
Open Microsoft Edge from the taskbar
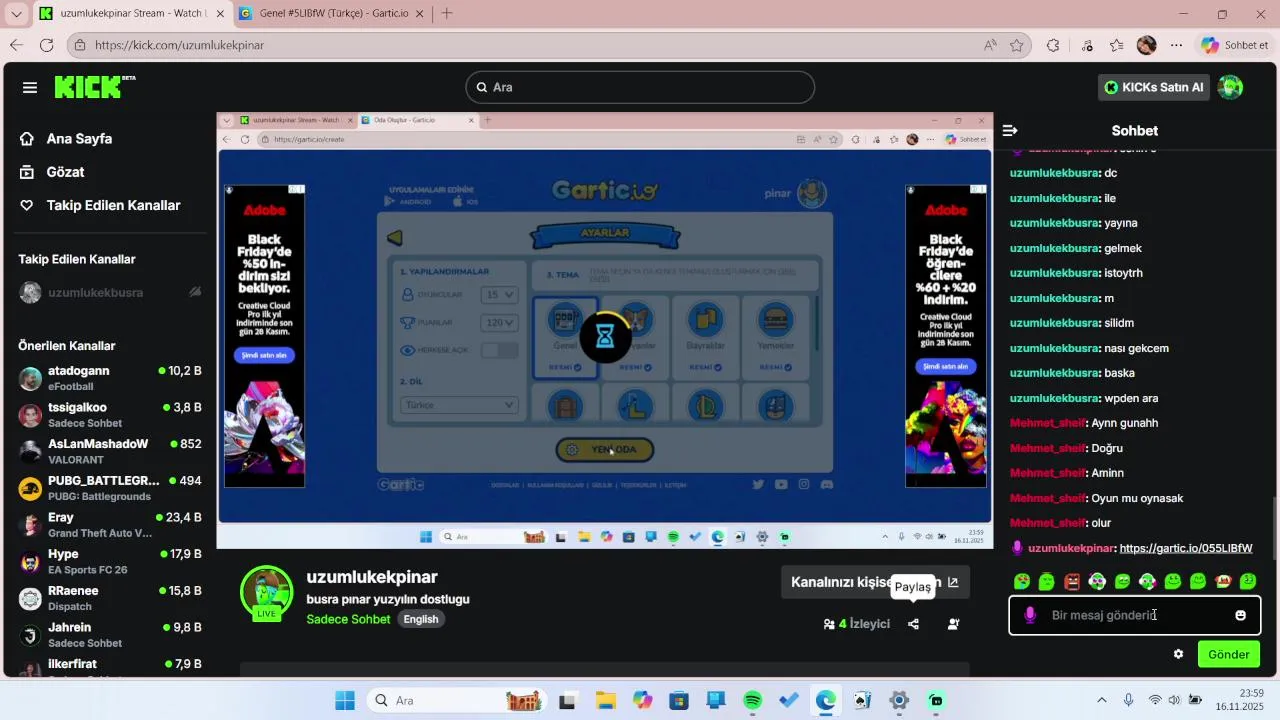(x=826, y=700)
